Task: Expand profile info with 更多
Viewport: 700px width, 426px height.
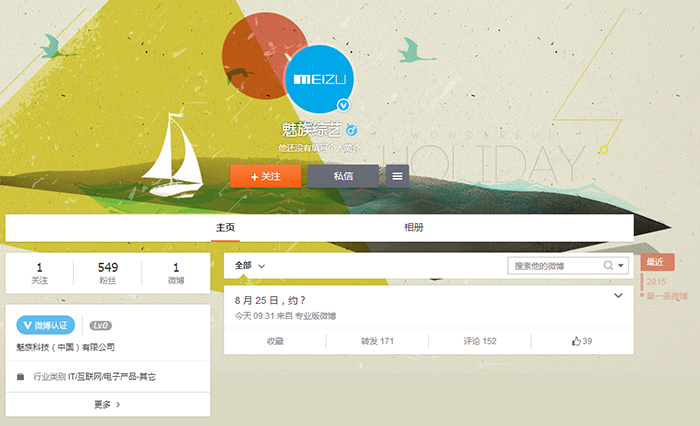Action: coord(108,405)
